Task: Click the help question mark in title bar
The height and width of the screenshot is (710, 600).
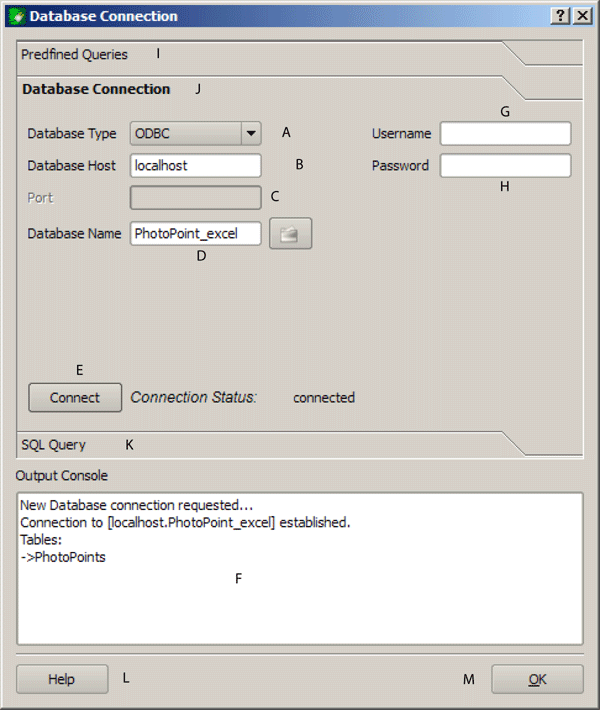Action: pos(560,16)
